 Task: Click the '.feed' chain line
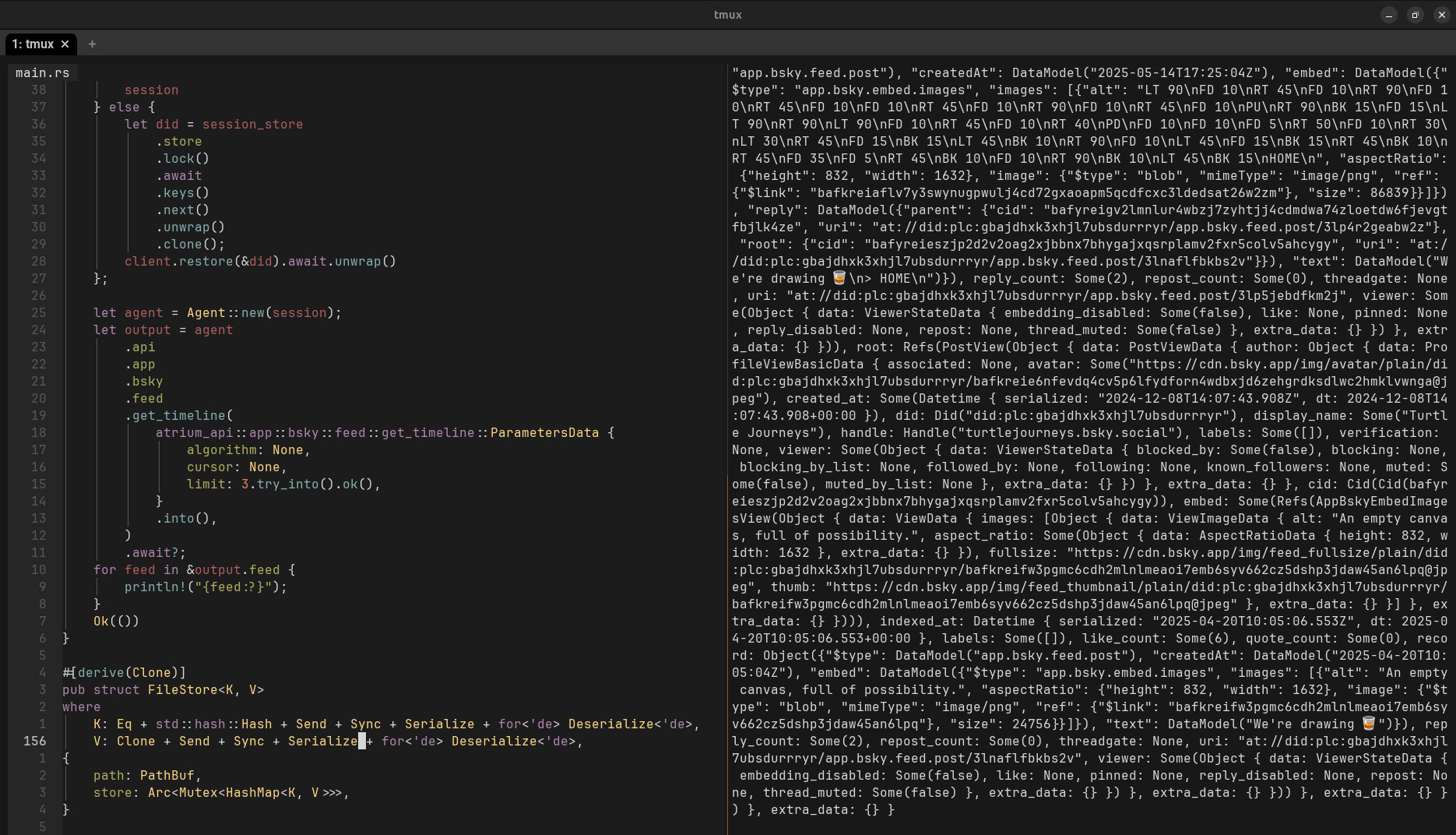click(143, 398)
